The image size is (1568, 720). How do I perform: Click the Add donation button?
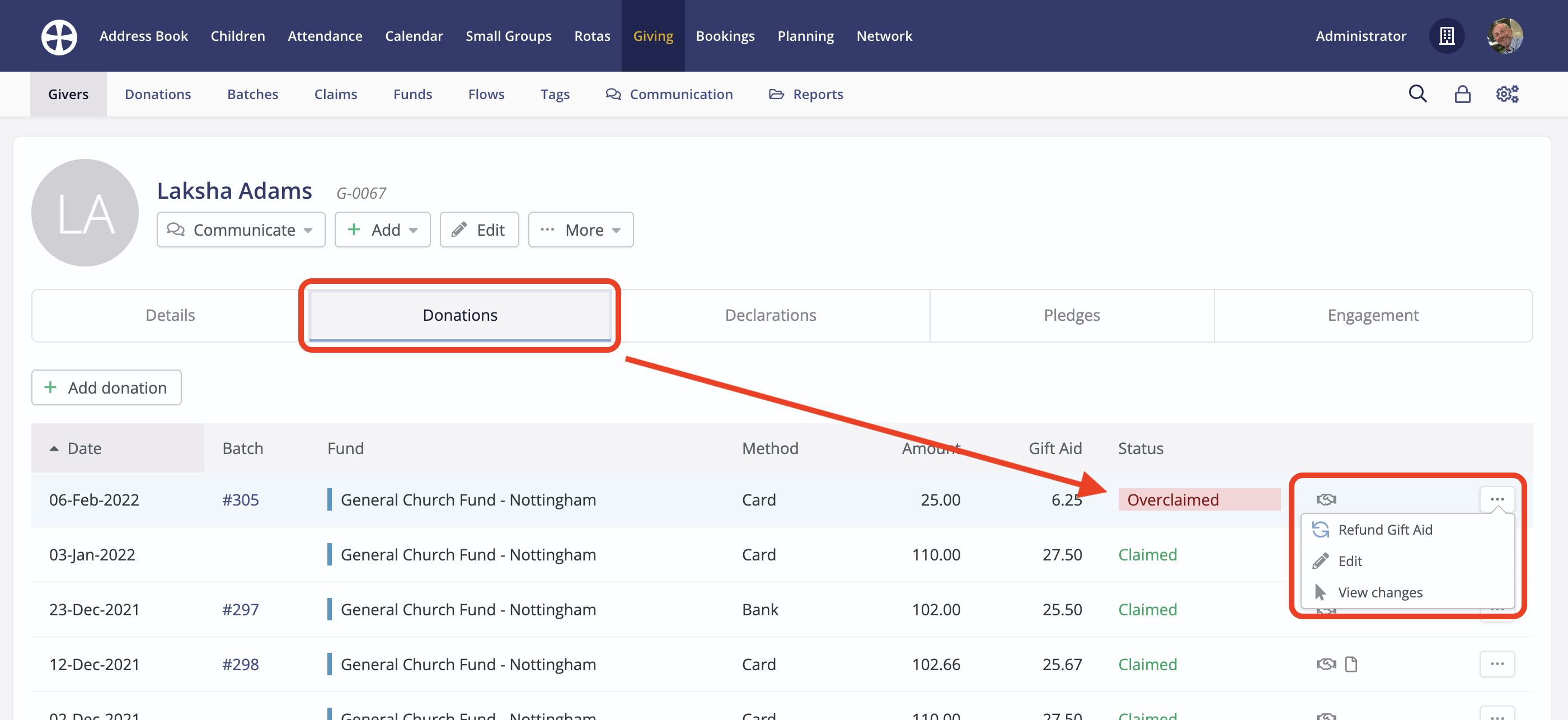(106, 387)
